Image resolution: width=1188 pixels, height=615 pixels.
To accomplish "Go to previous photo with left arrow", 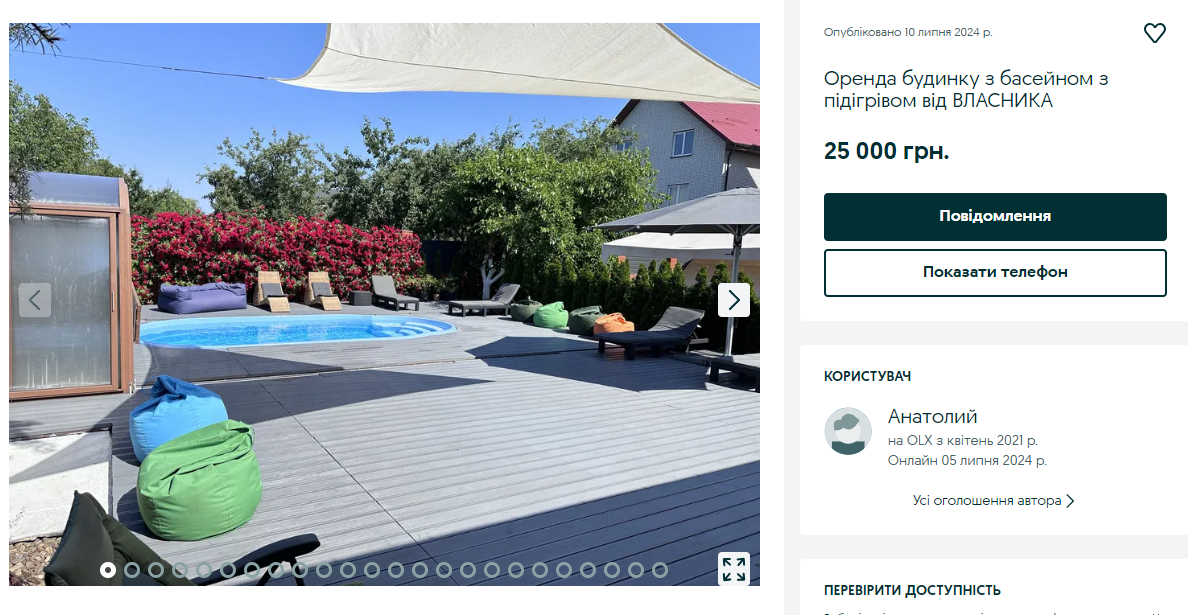I will 35,300.
